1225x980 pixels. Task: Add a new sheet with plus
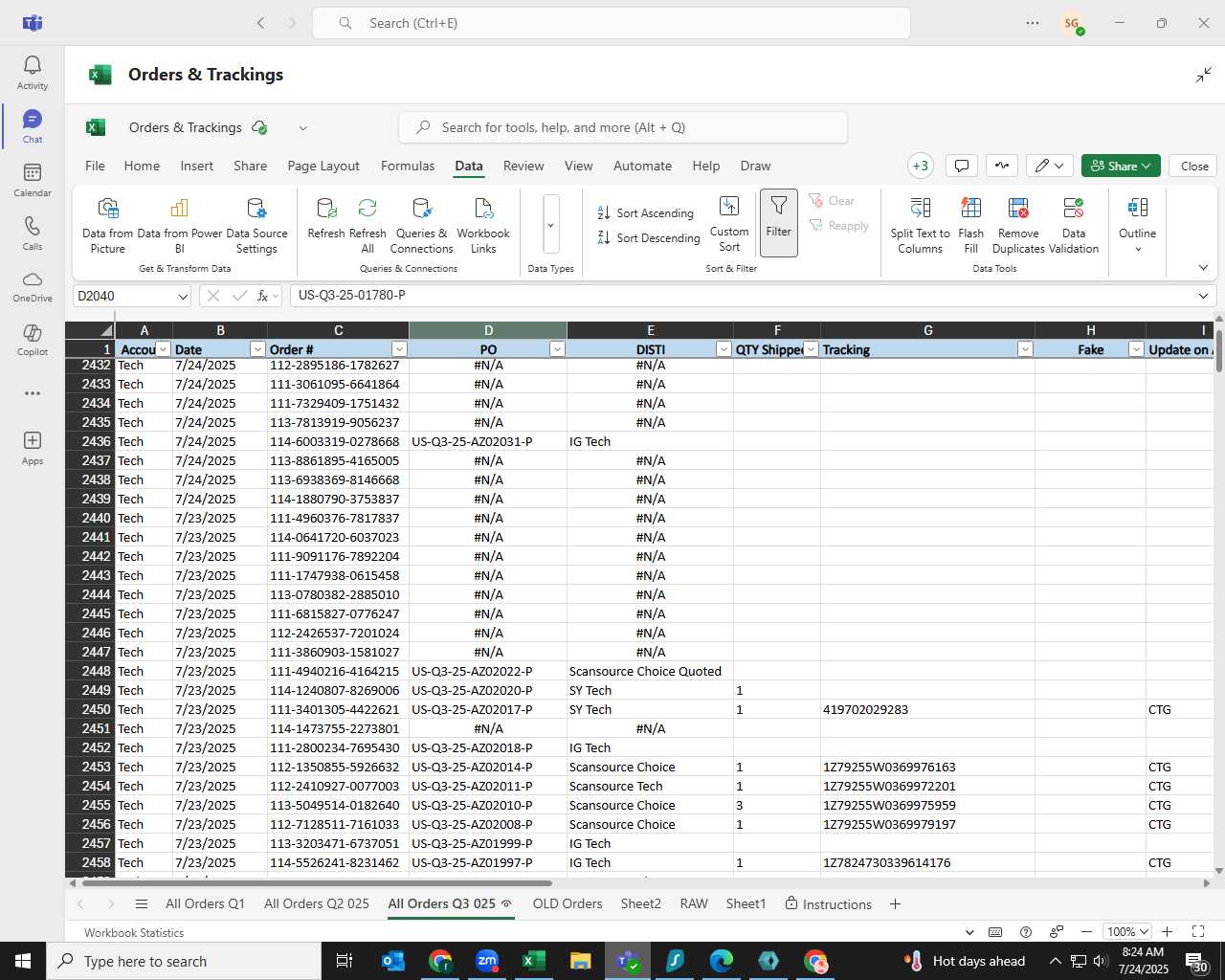(895, 903)
